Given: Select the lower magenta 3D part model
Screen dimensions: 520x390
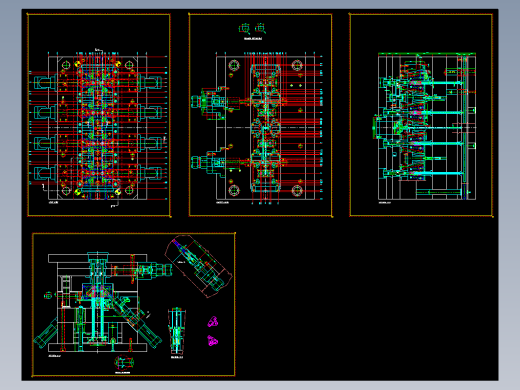Looking at the screenshot, I should [212, 341].
